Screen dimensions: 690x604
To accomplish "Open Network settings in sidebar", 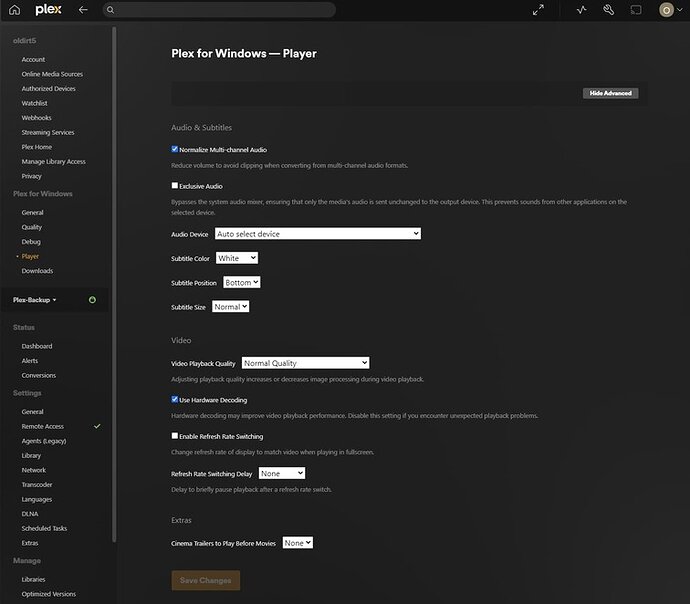I will tap(33, 470).
